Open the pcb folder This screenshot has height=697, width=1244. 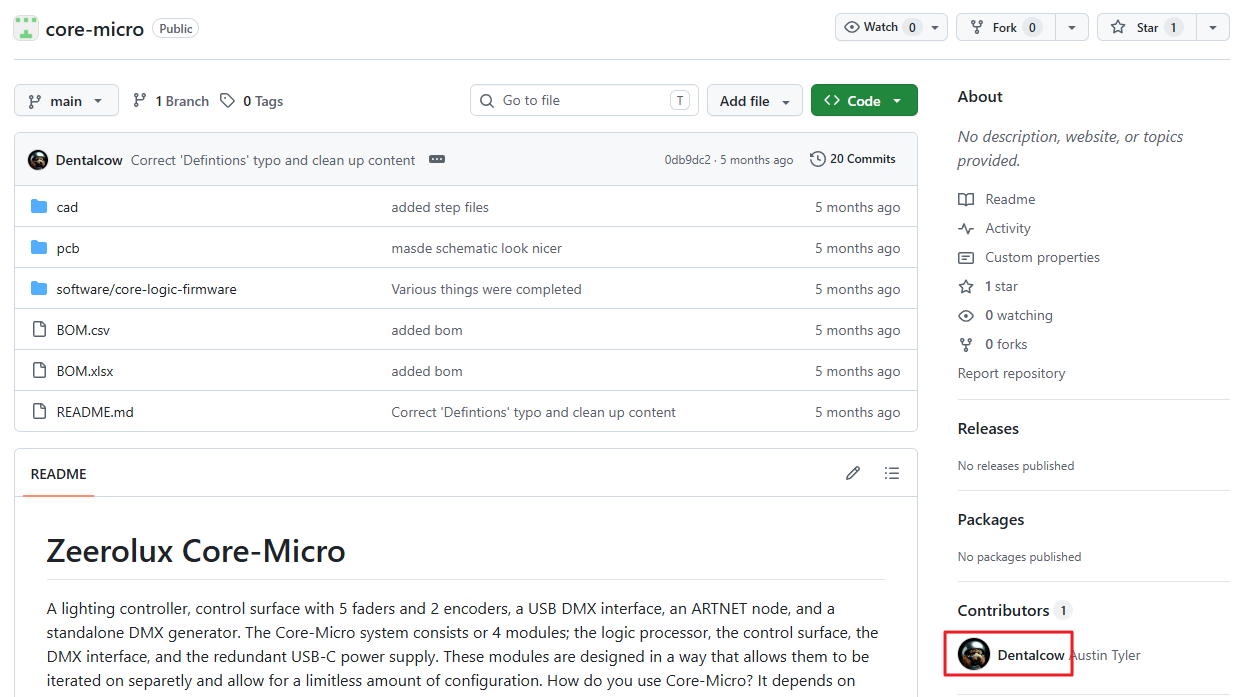coord(68,248)
